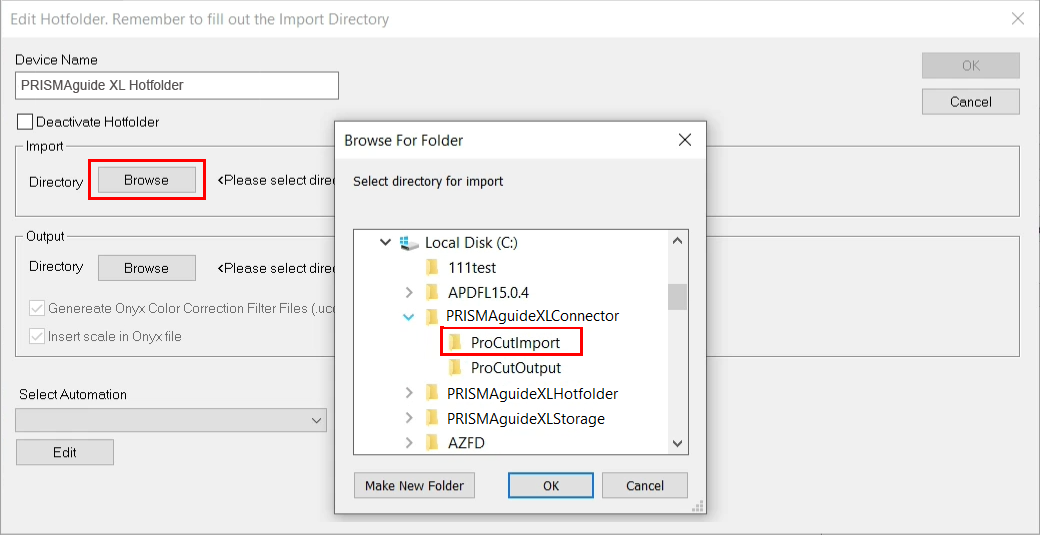1040x535 pixels.
Task: Click the ProCutOutput folder icon
Action: (456, 367)
